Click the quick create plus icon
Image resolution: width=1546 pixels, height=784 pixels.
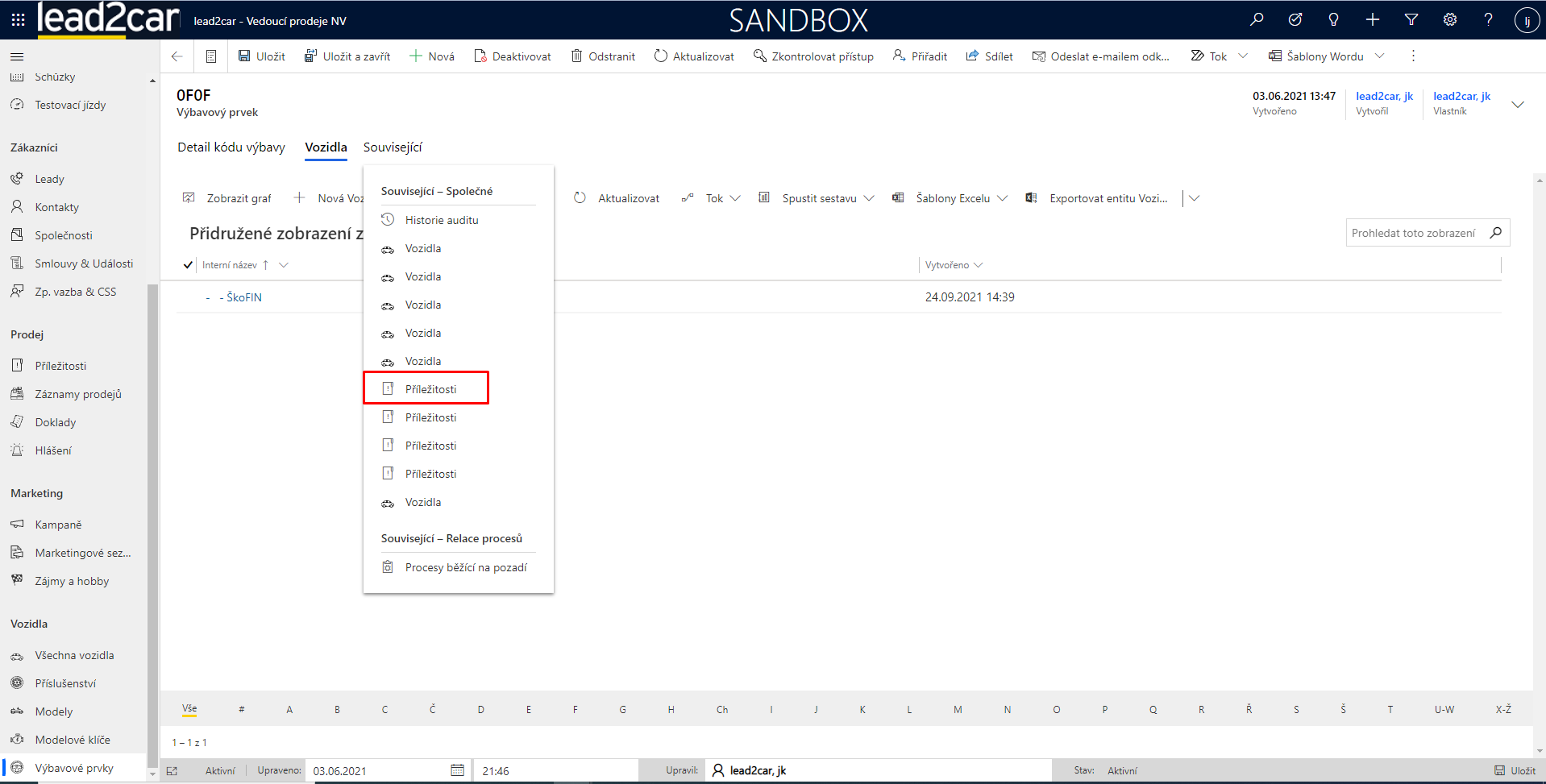click(x=1373, y=19)
